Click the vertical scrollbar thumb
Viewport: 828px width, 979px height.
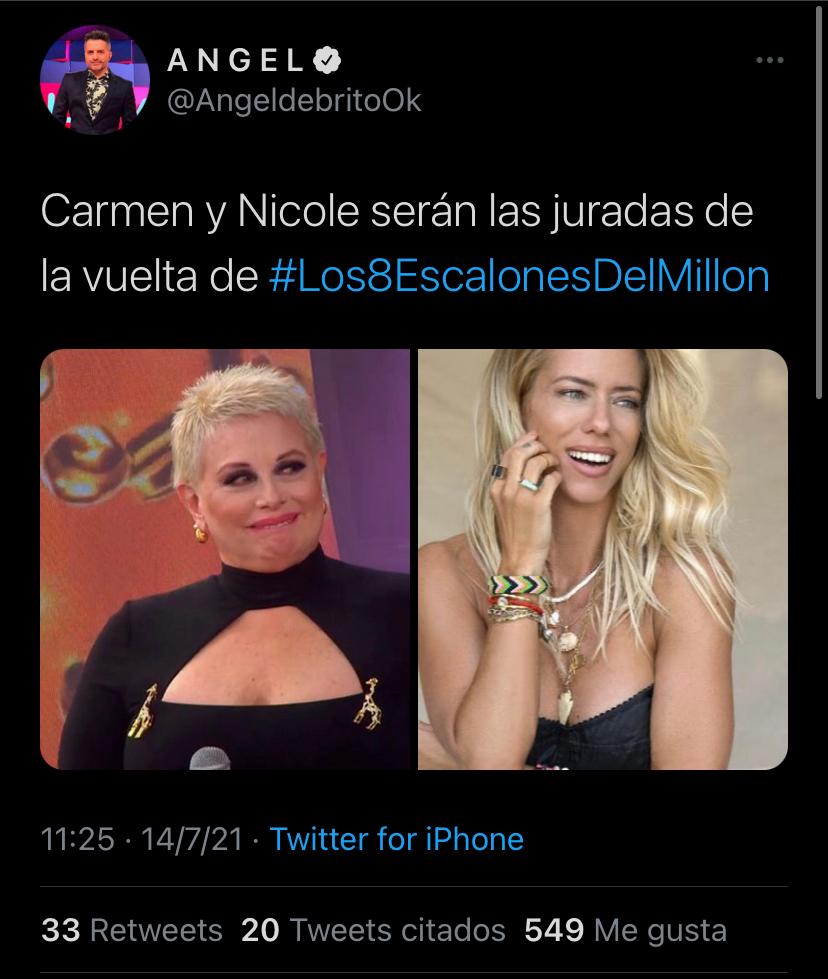pos(819,201)
